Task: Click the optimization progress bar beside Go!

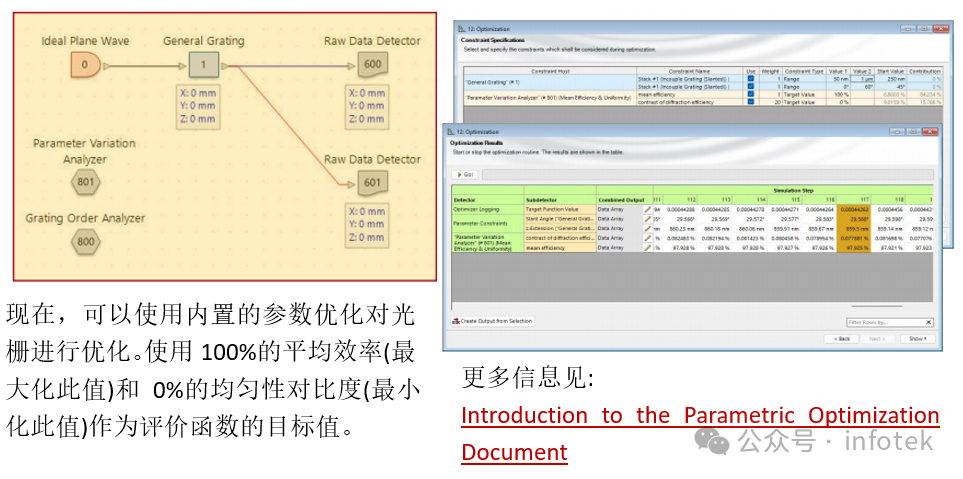Action: point(708,174)
